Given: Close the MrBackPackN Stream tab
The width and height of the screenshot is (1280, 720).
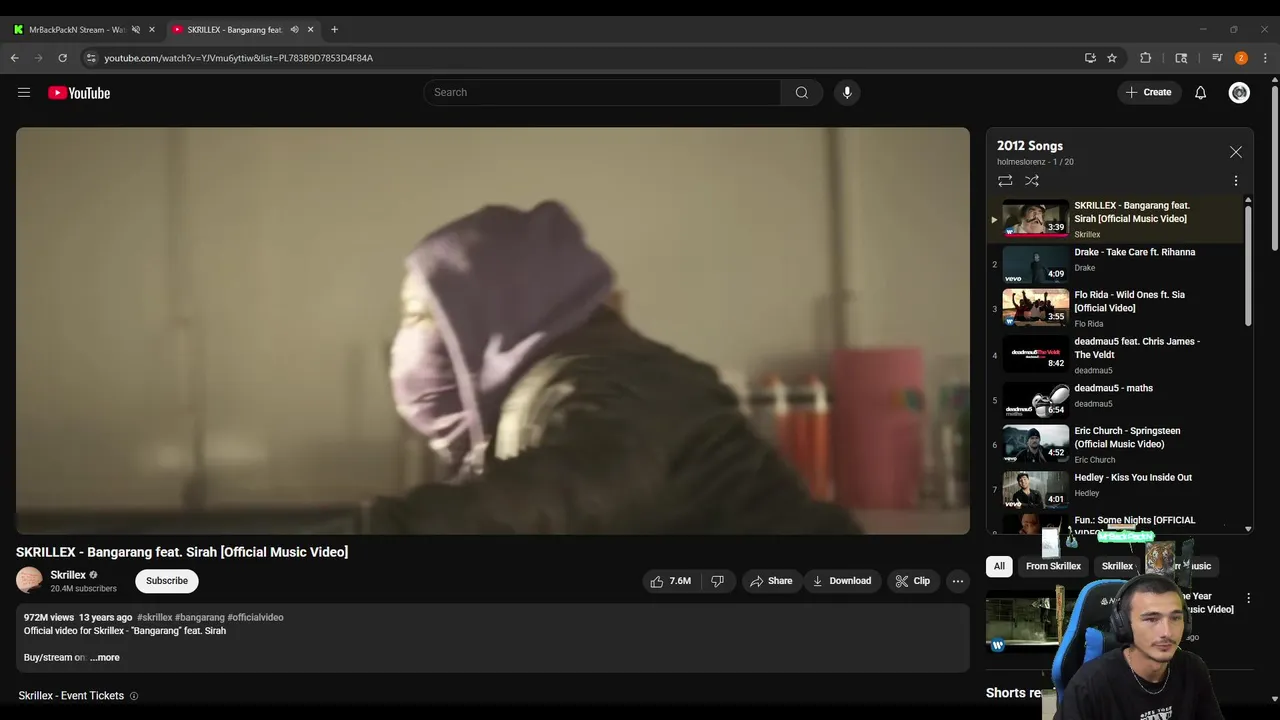Looking at the screenshot, I should (x=152, y=30).
